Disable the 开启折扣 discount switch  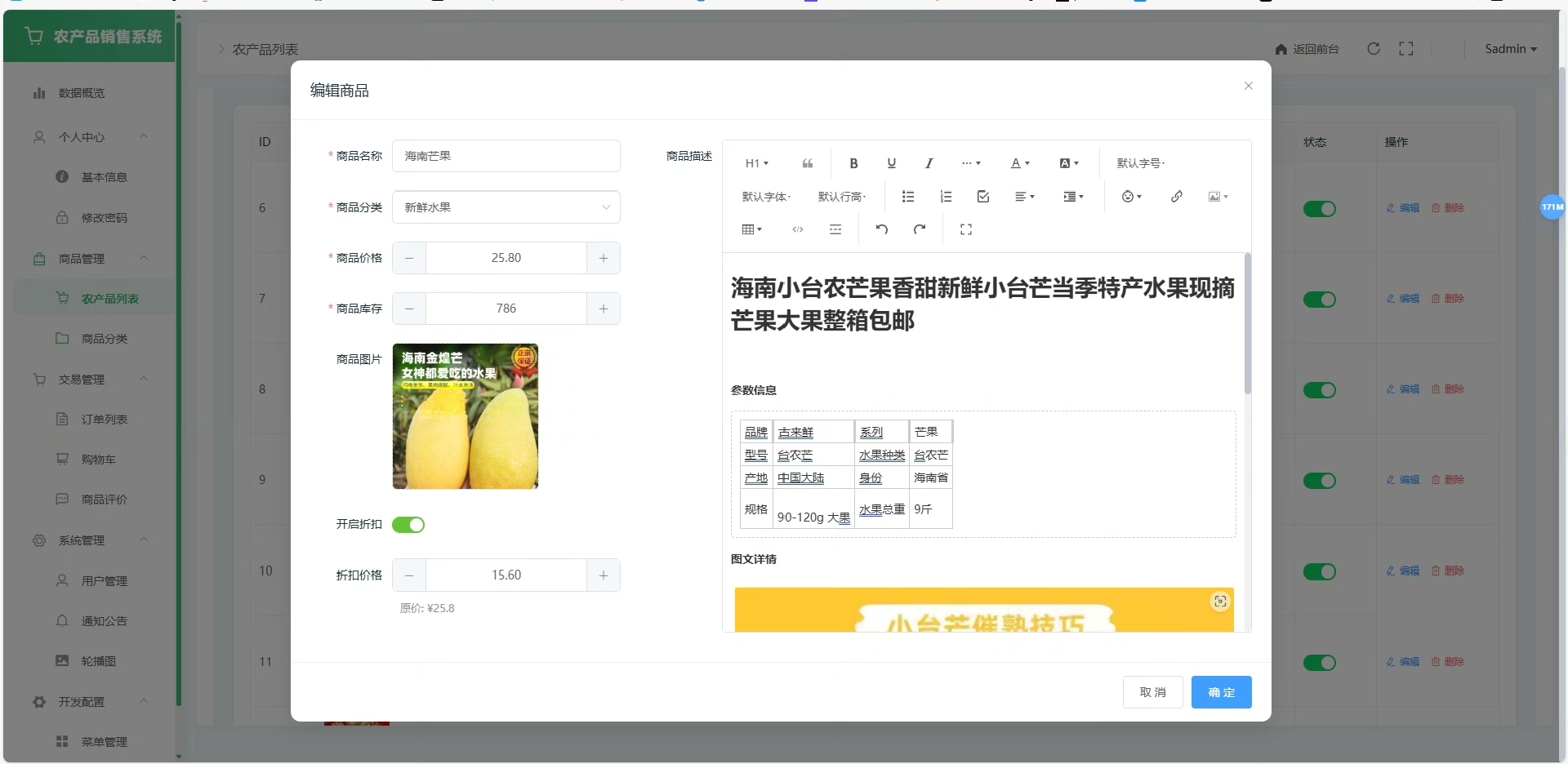point(408,525)
